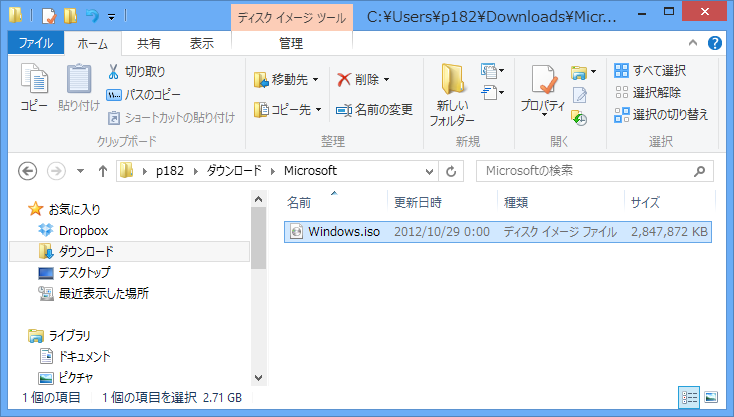This screenshot has width=734, height=417.
Task: Select Favorites (お気に入り) in navigation pane
Action: click(64, 209)
